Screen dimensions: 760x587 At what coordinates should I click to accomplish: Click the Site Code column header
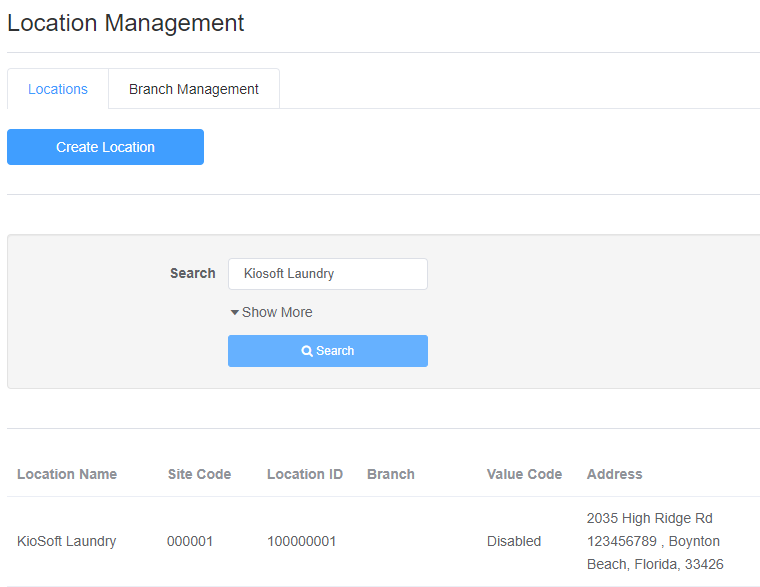[199, 474]
